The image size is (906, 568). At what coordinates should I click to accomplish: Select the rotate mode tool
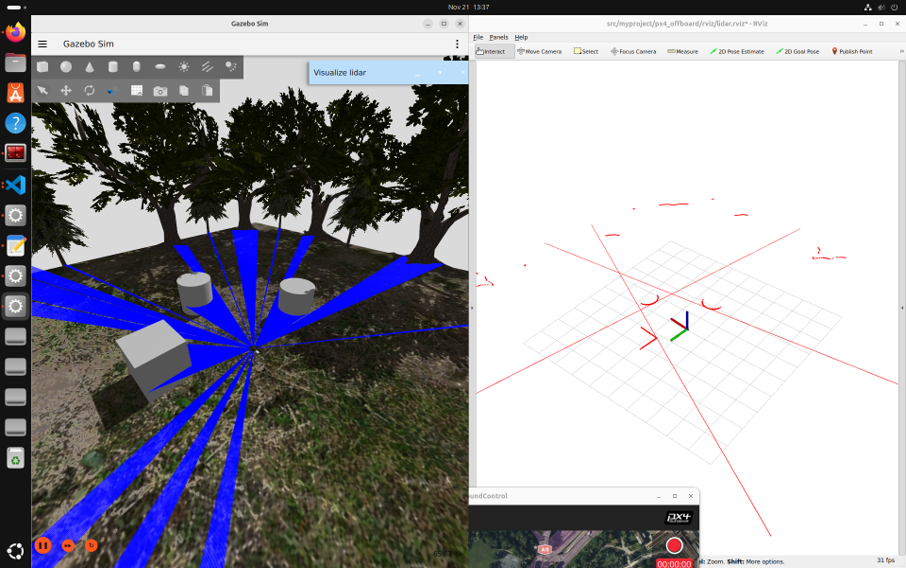point(89,90)
